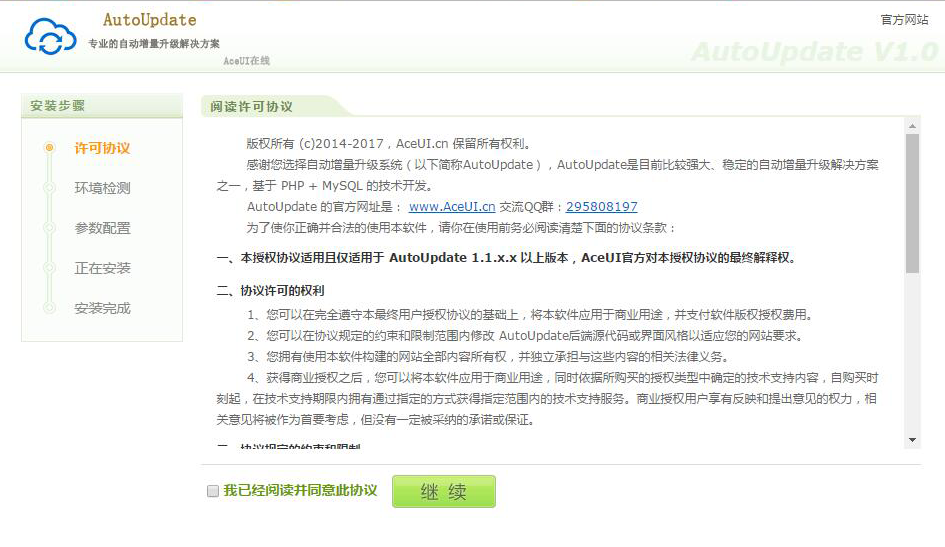The width and height of the screenshot is (945, 547).
Task: Click the license scrollbar up arrow
Action: [x=912, y=126]
